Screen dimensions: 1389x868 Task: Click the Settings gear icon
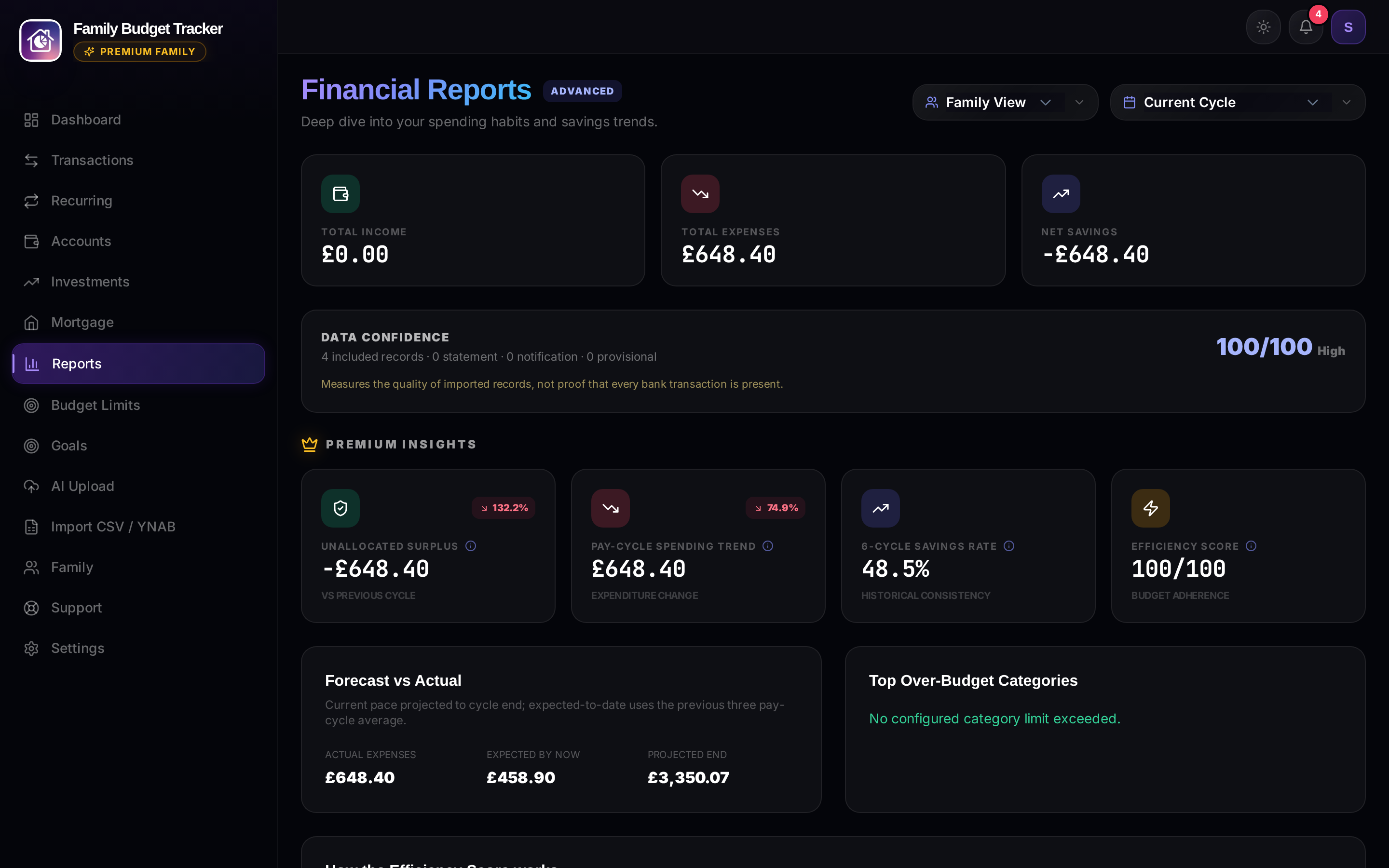[x=31, y=648]
